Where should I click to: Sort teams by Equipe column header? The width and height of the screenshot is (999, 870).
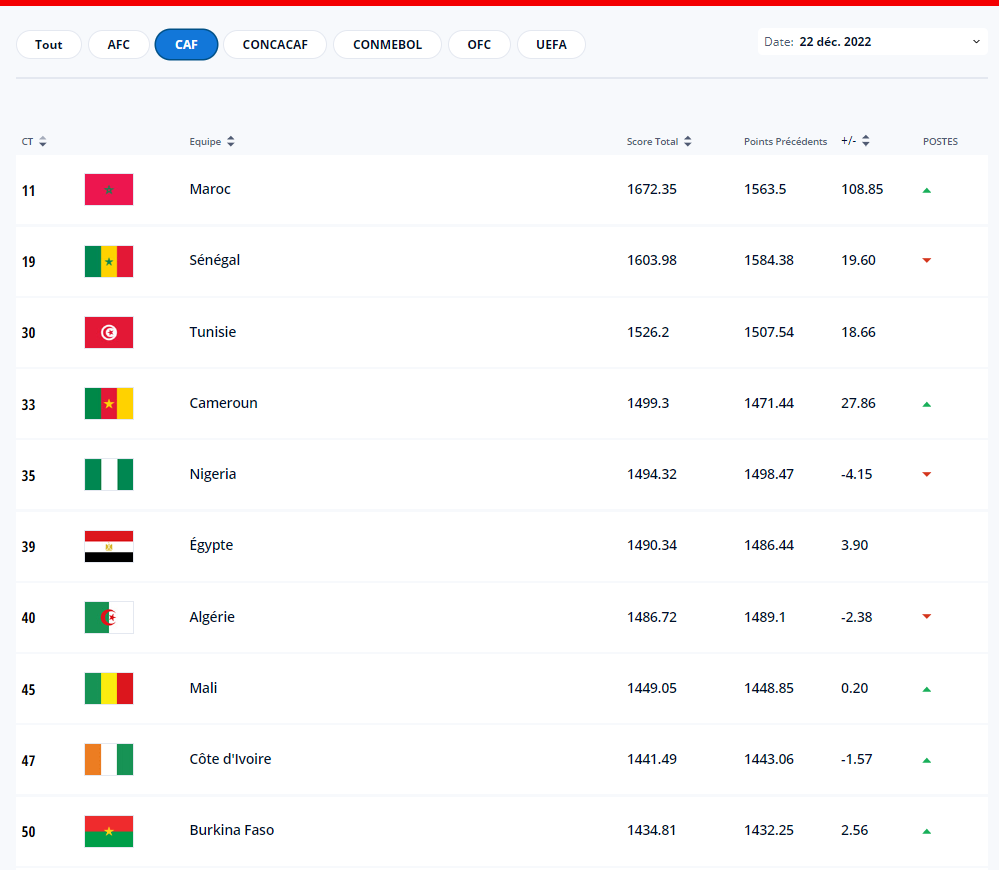coord(212,142)
